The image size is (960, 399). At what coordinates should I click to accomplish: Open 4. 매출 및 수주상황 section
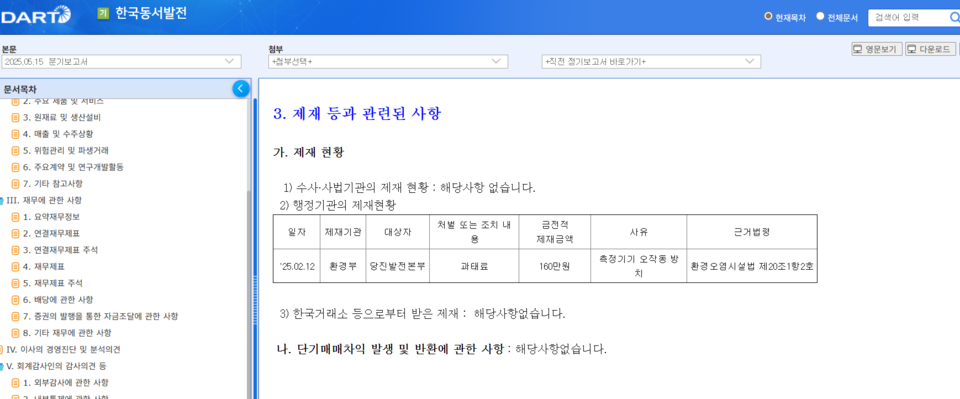58,134
